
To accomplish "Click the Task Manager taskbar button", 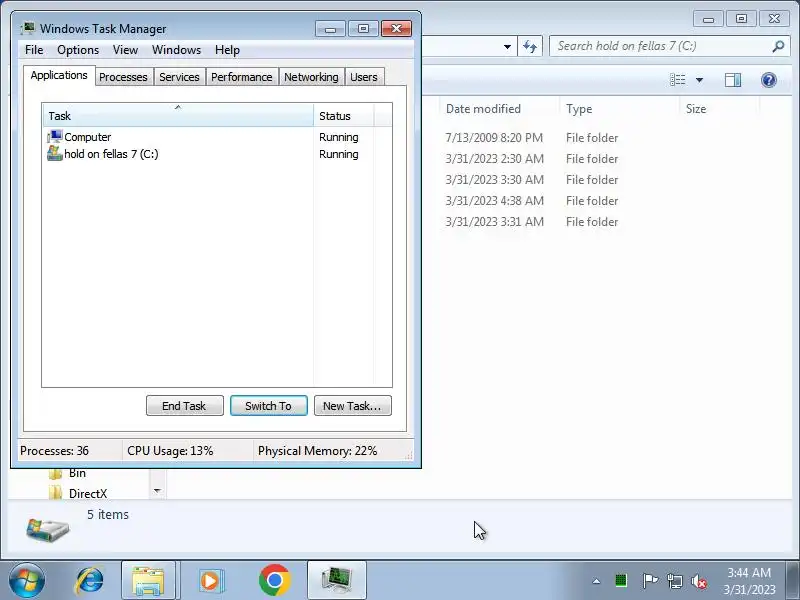I will pos(337,581).
